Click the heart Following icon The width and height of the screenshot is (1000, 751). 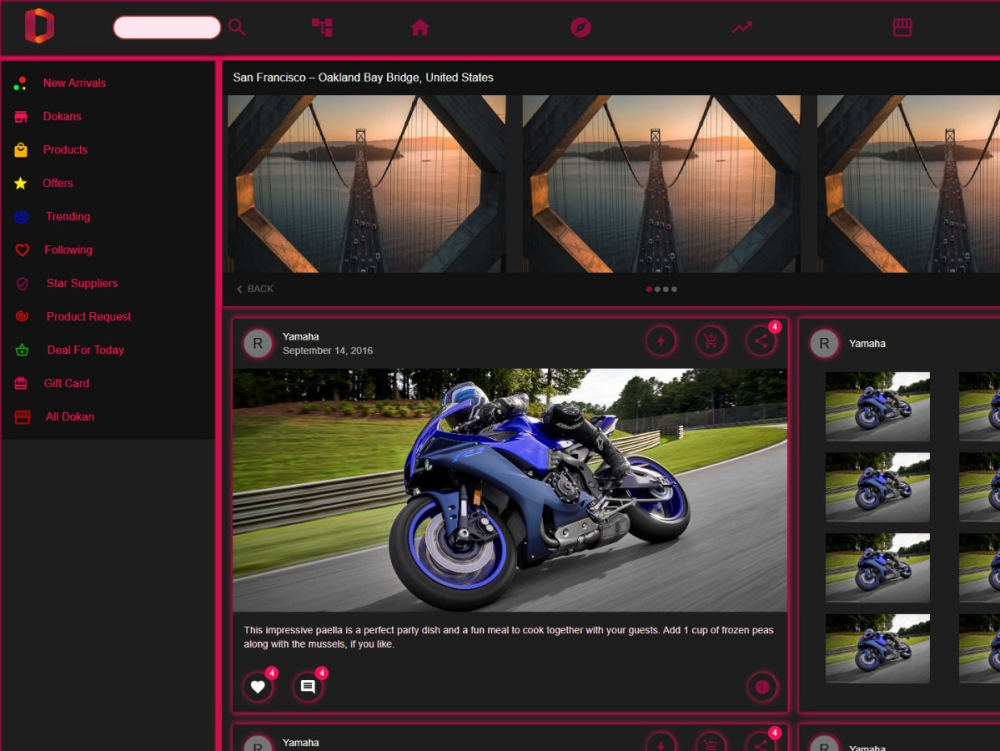[22, 250]
